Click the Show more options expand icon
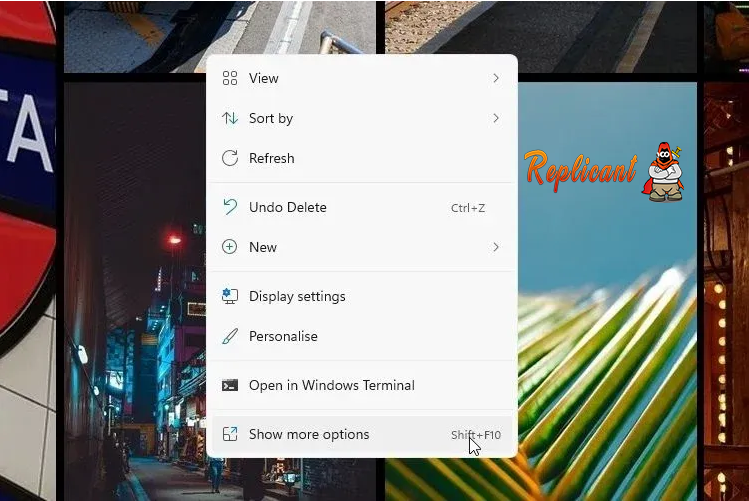This screenshot has height=501, width=749. pos(230,434)
